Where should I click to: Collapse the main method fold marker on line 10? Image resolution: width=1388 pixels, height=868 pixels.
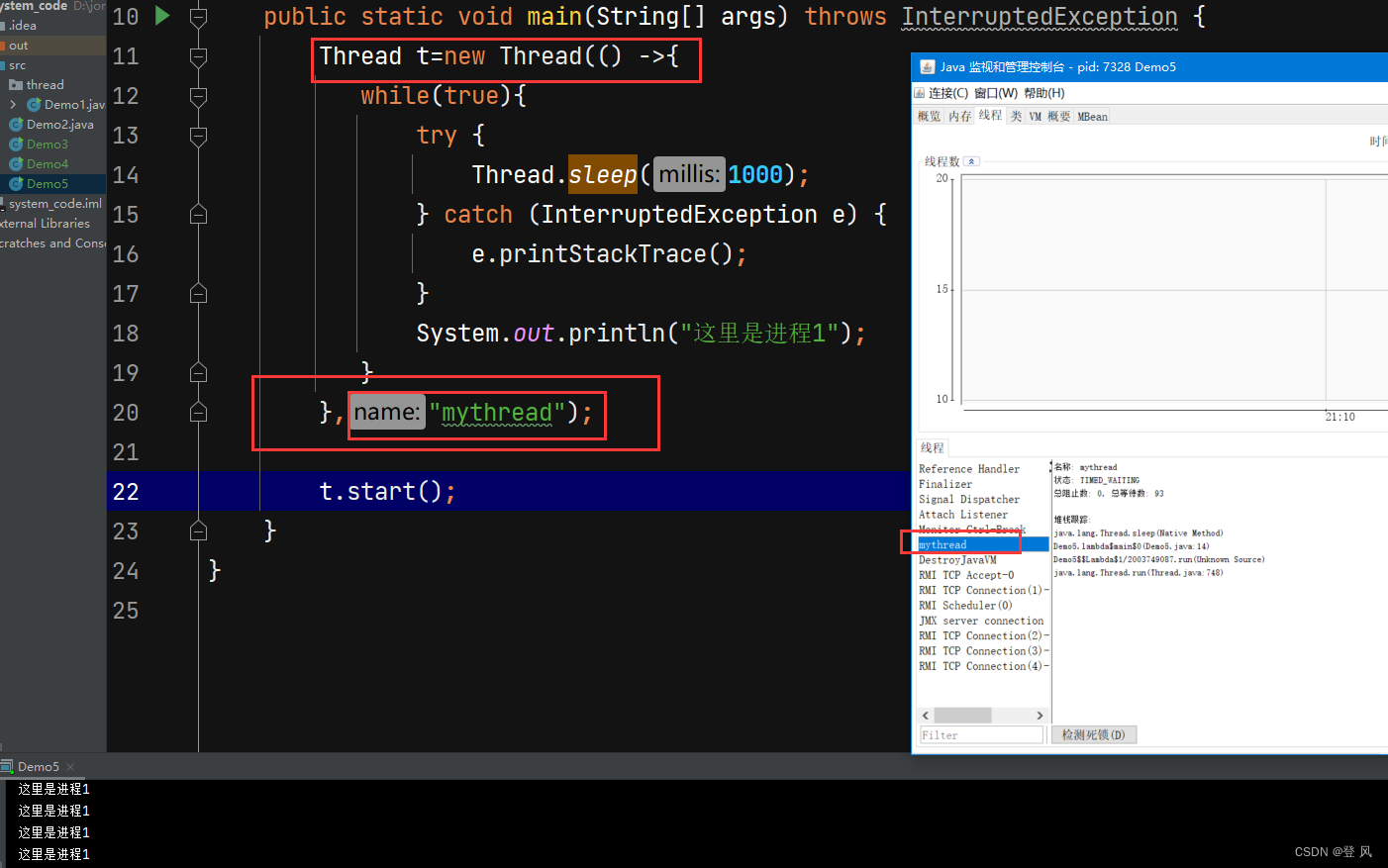pos(198,17)
